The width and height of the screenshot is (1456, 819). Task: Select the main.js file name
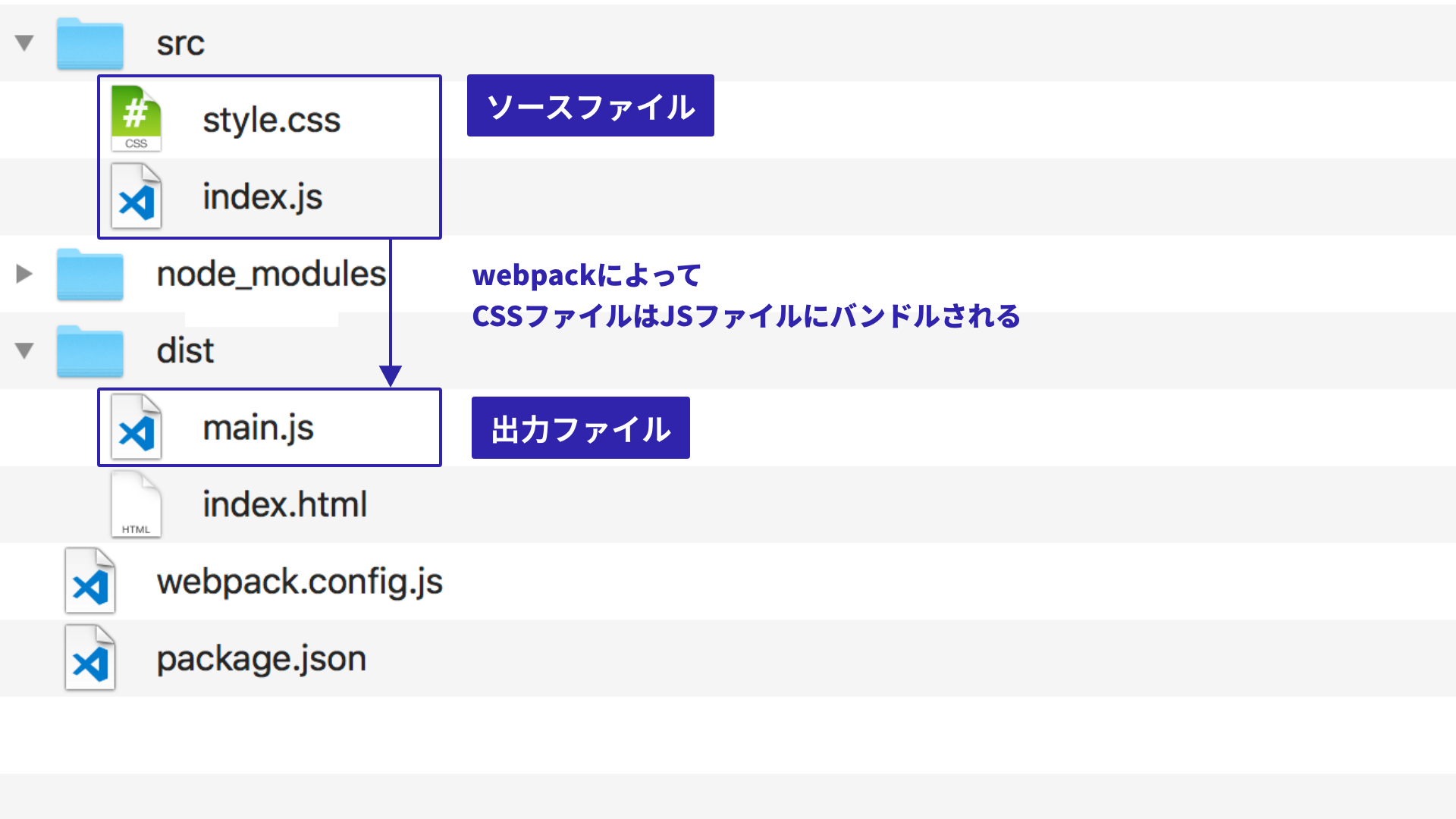pyautogui.click(x=258, y=428)
